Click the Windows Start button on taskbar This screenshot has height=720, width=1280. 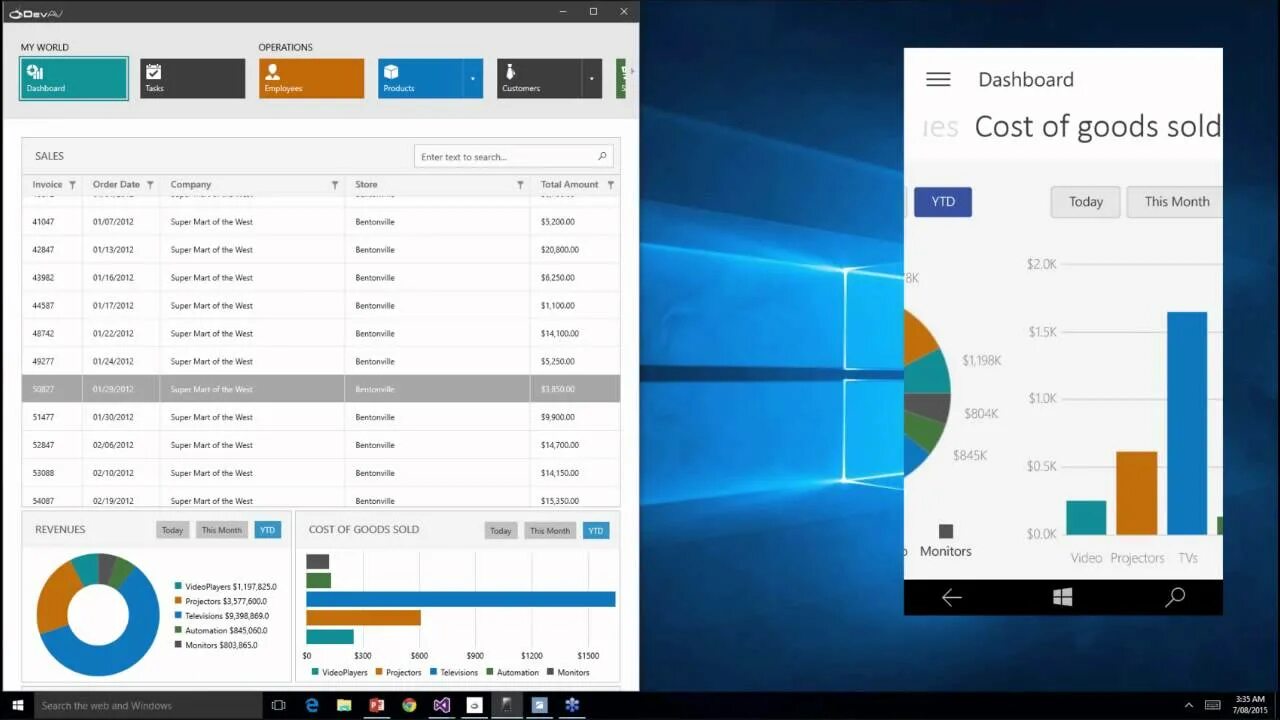(x=17, y=705)
